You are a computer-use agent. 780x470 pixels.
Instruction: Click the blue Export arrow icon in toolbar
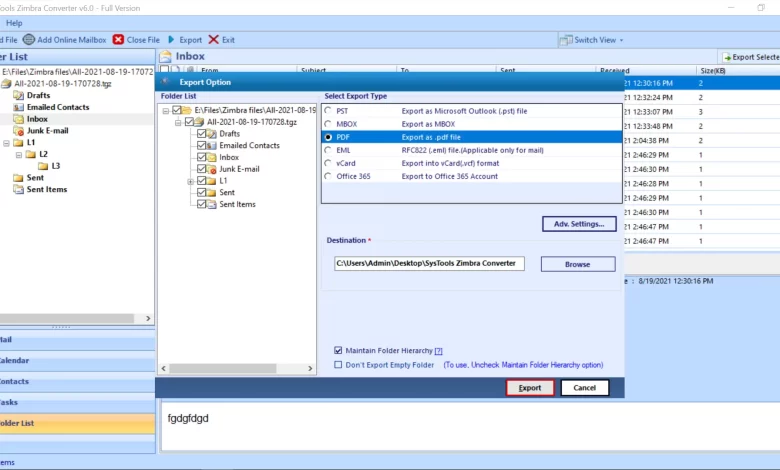point(171,39)
